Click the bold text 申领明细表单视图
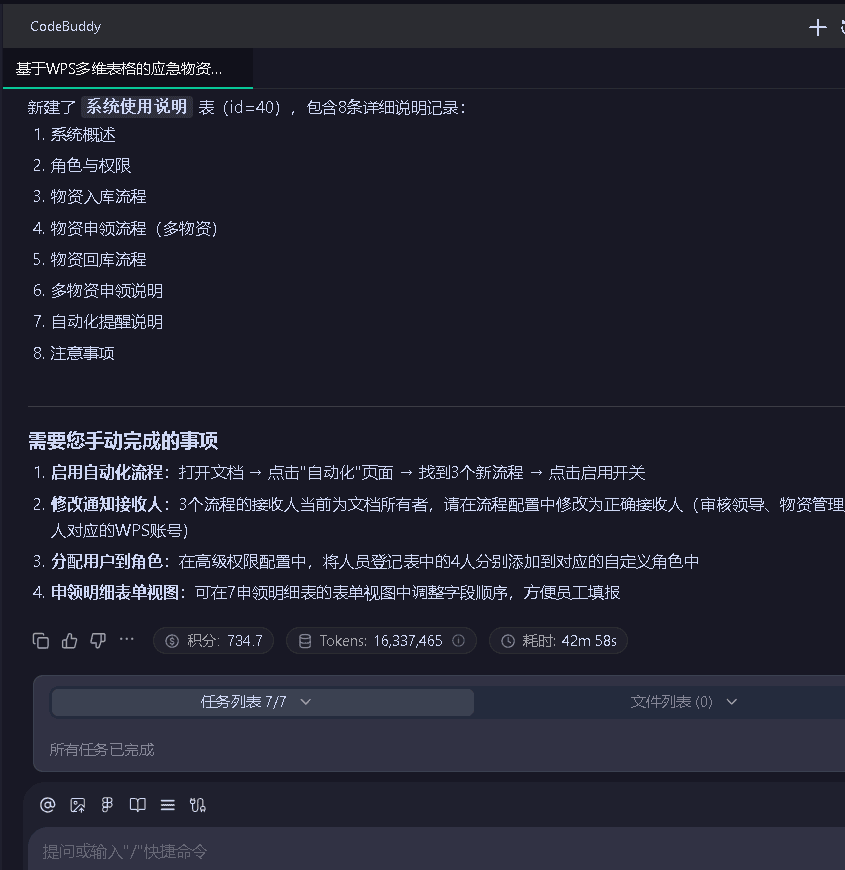845x870 pixels. (115, 593)
